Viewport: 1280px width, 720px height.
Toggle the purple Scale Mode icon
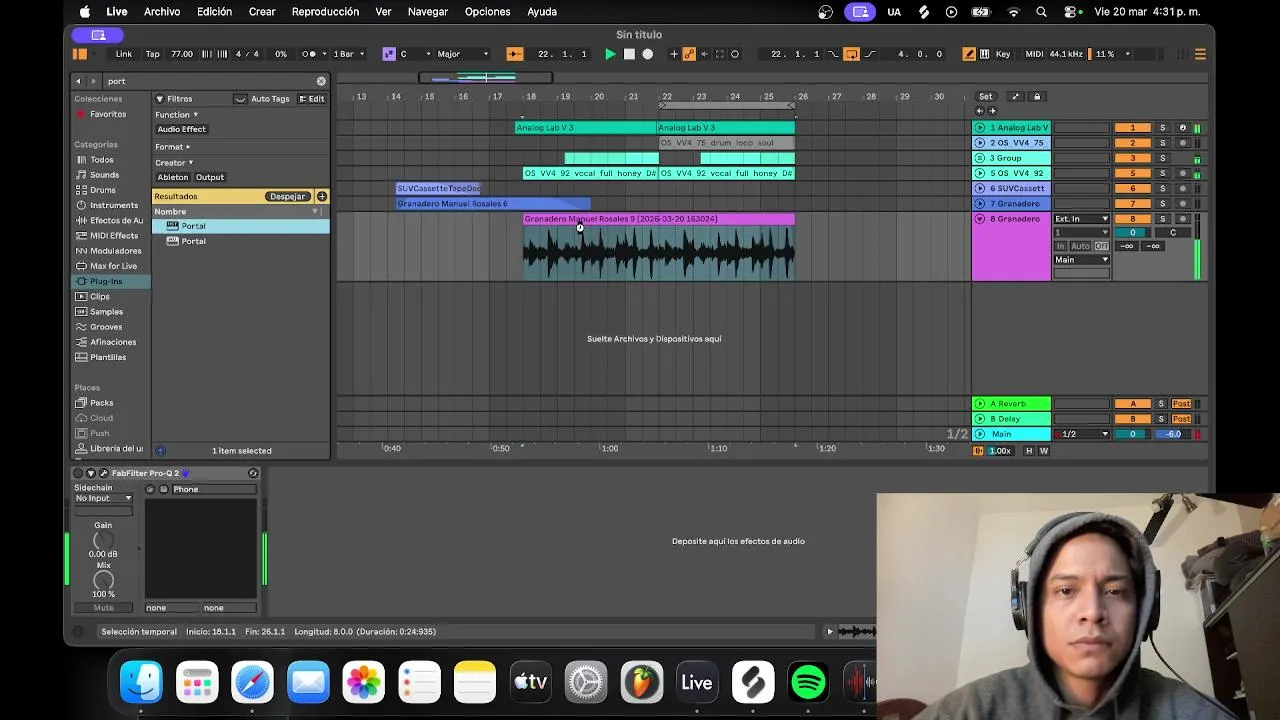[x=389, y=54]
